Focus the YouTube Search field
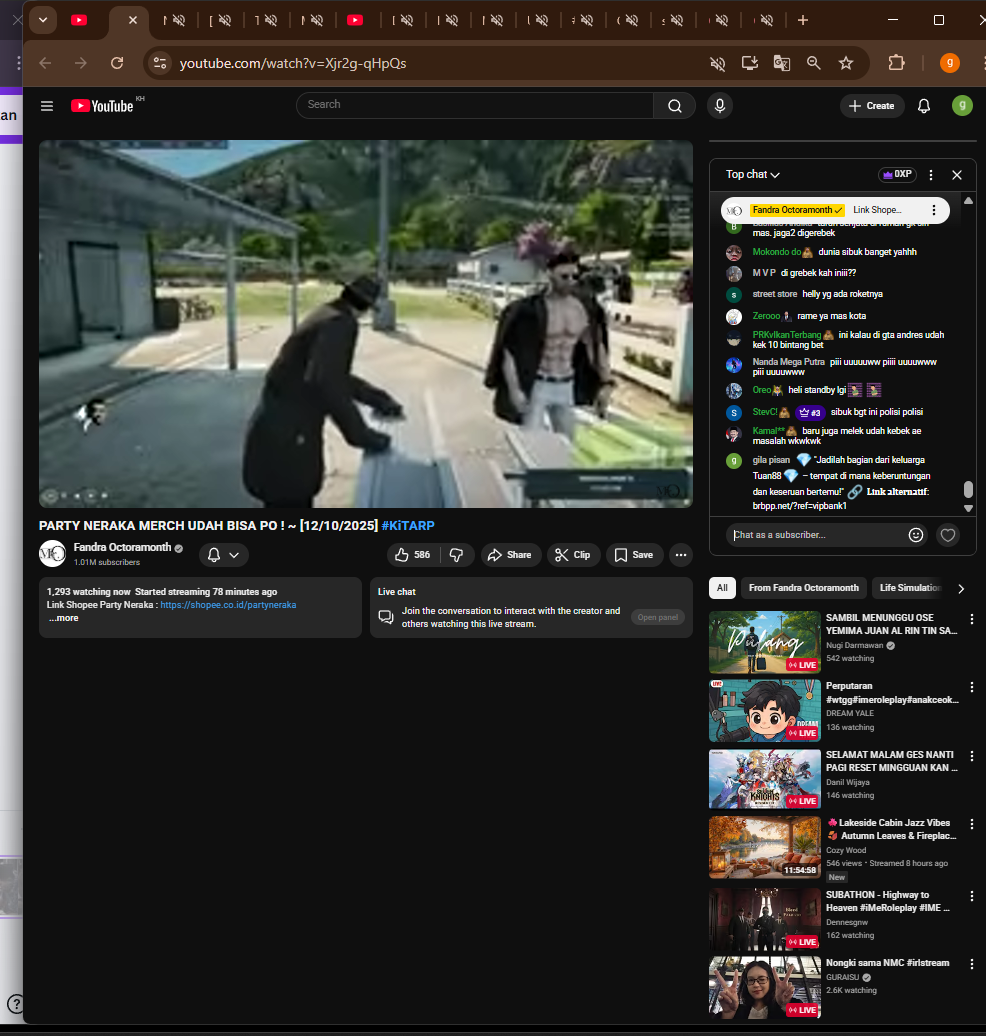The height and width of the screenshot is (1036, 986). tap(474, 106)
